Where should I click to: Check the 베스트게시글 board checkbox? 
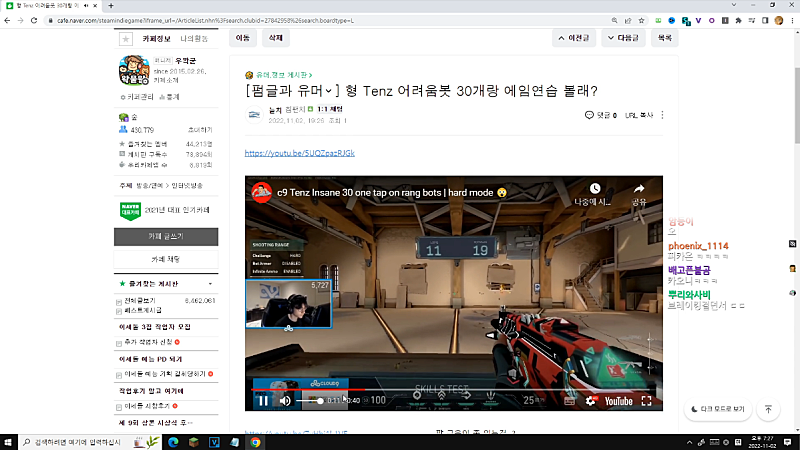pos(120,311)
